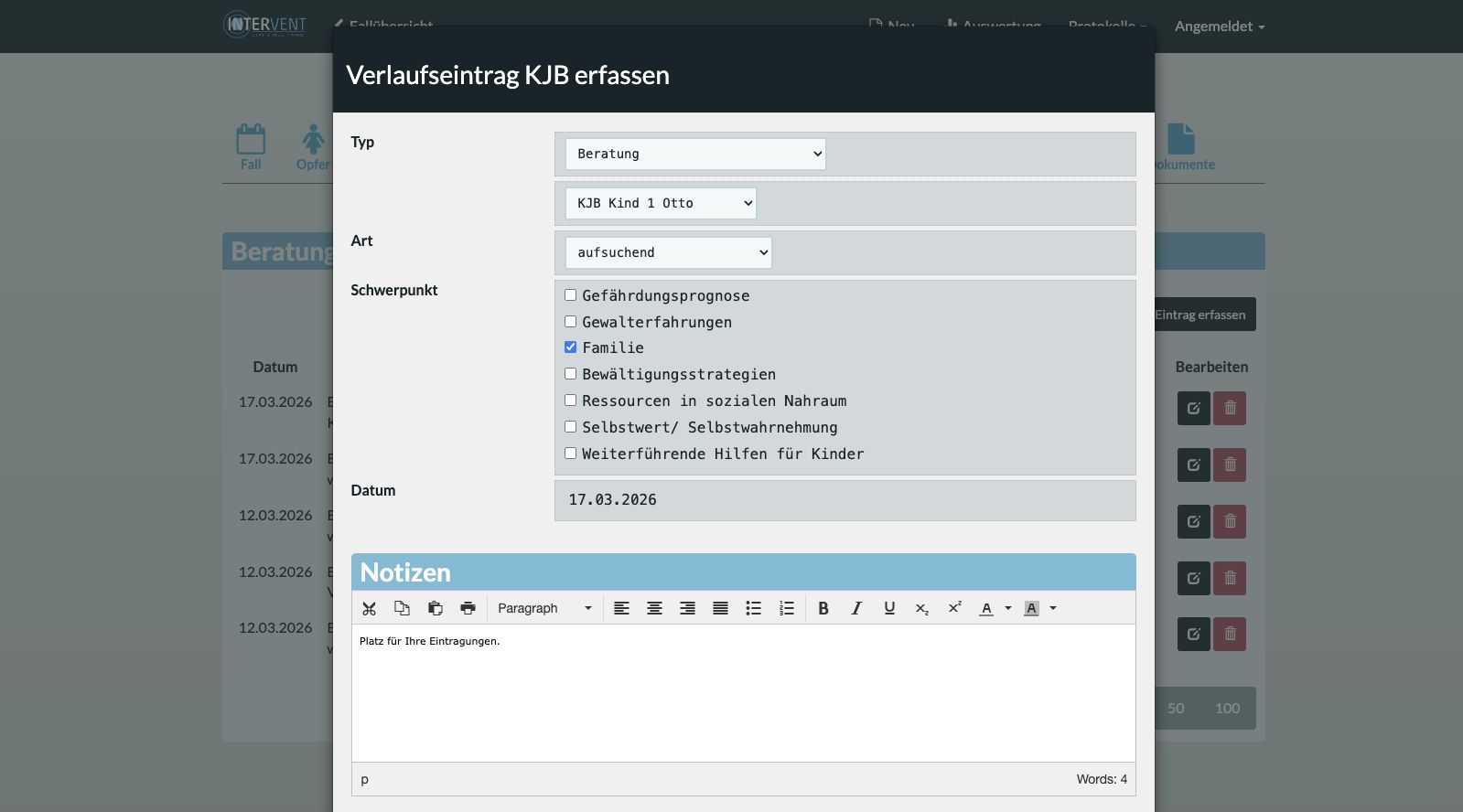Check the Bewältigungsstrategien option
The width and height of the screenshot is (1463, 812).
[570, 374]
